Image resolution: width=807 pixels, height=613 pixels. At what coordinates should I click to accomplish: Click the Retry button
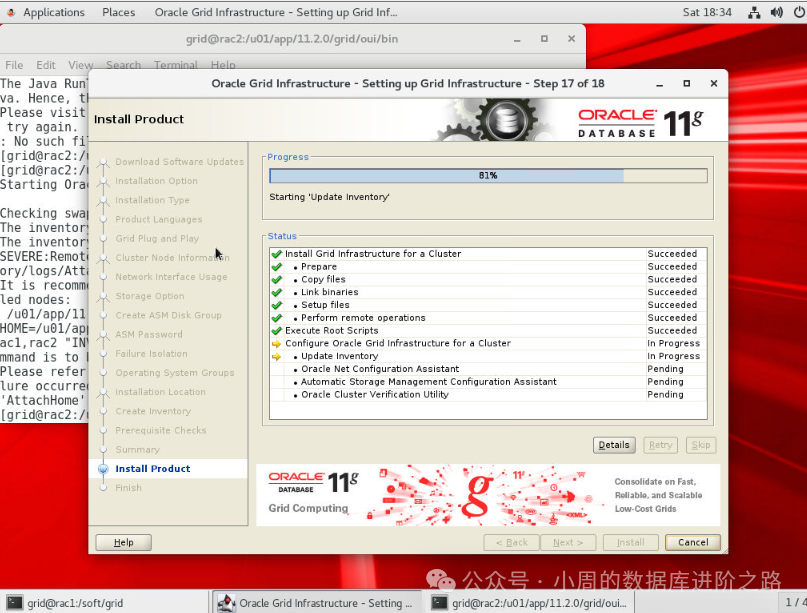coord(660,445)
